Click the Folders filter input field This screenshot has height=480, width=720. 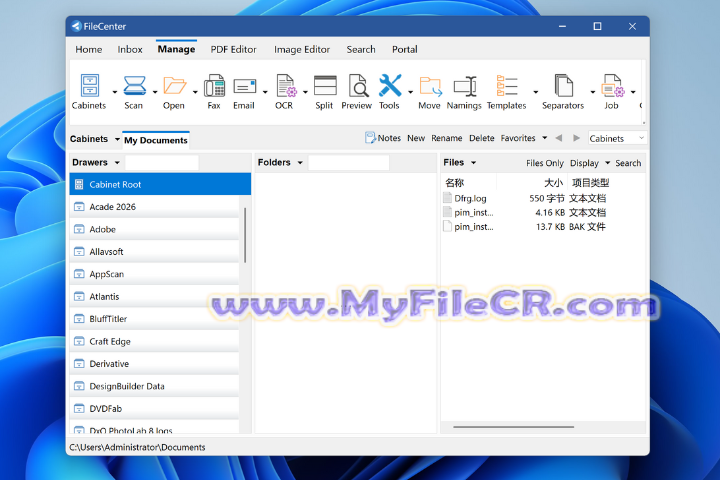click(x=349, y=163)
